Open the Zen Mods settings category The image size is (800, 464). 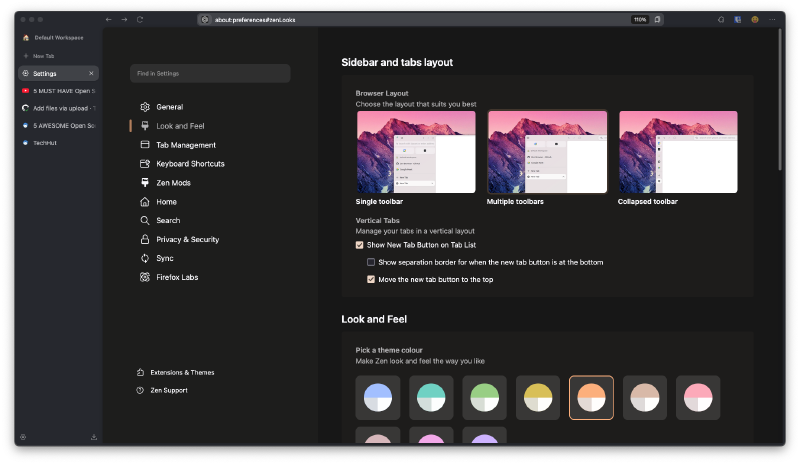[172, 183]
